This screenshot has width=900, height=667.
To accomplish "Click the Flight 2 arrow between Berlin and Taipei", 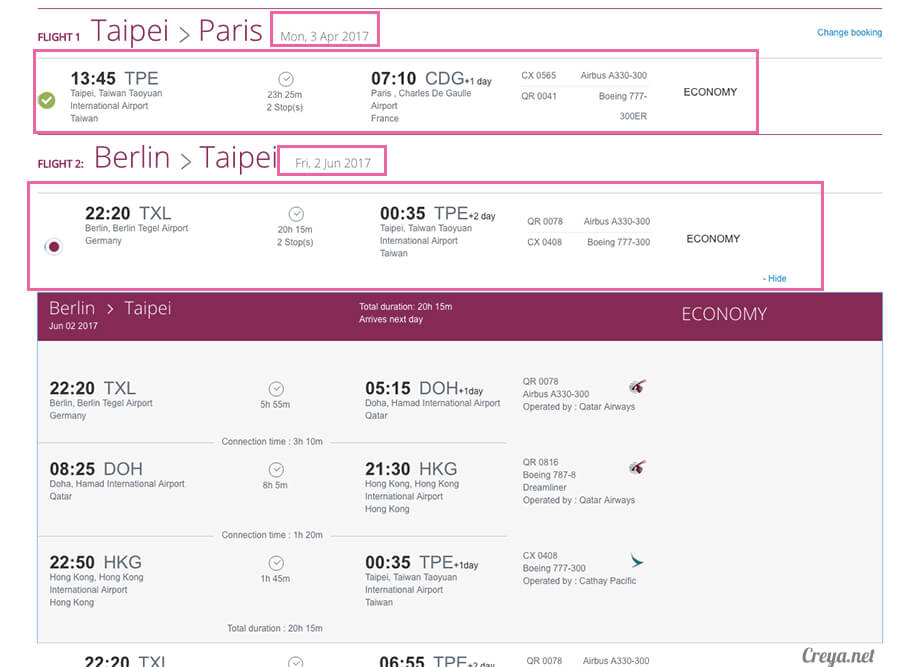I will [x=185, y=161].
